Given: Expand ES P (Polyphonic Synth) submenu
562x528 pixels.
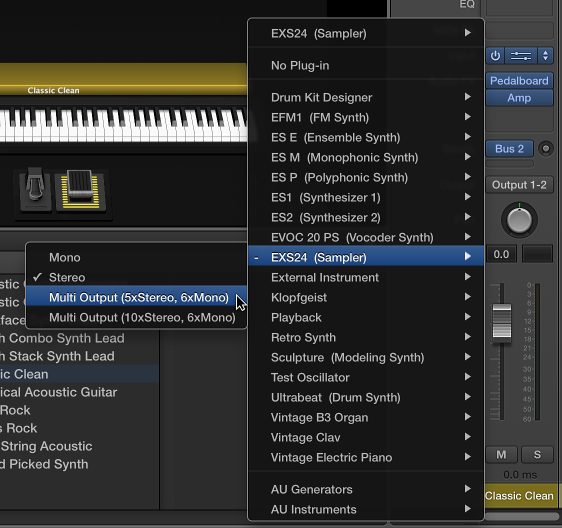Looking at the screenshot, I should [366, 177].
